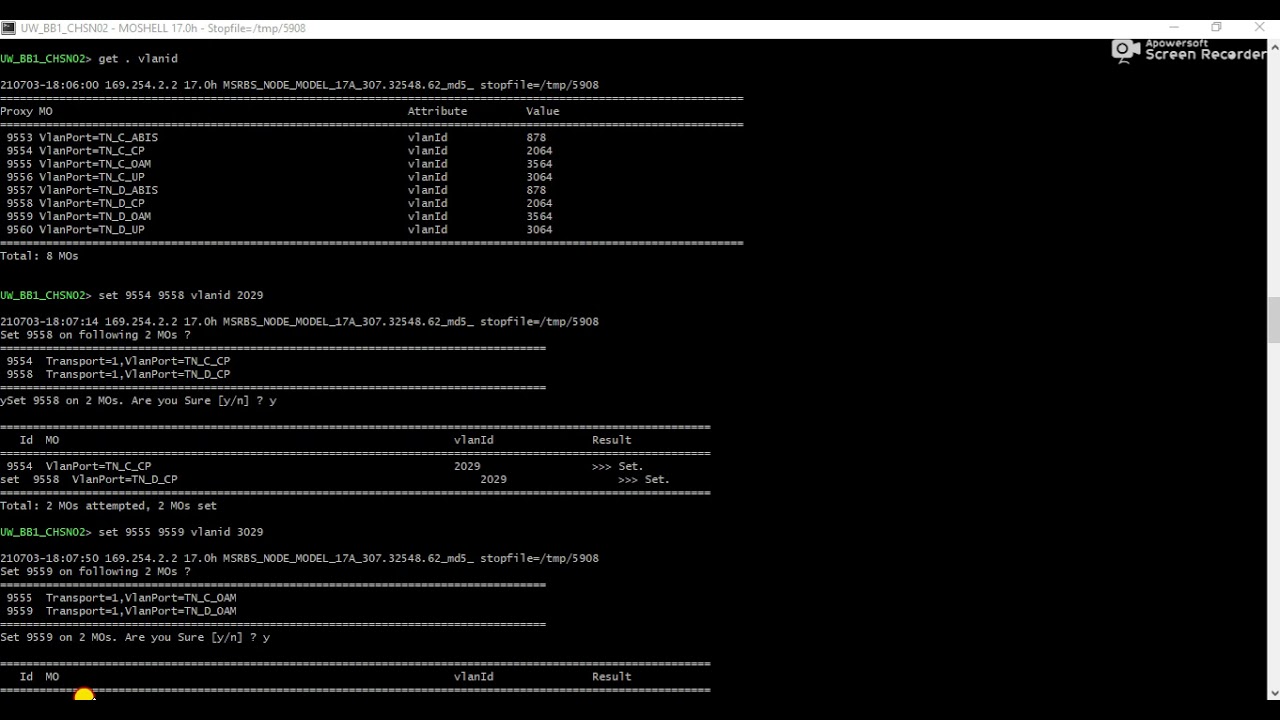
Task: Click 'Set 9559 on 2 MOs. Are you Sure' line
Action: tap(135, 637)
